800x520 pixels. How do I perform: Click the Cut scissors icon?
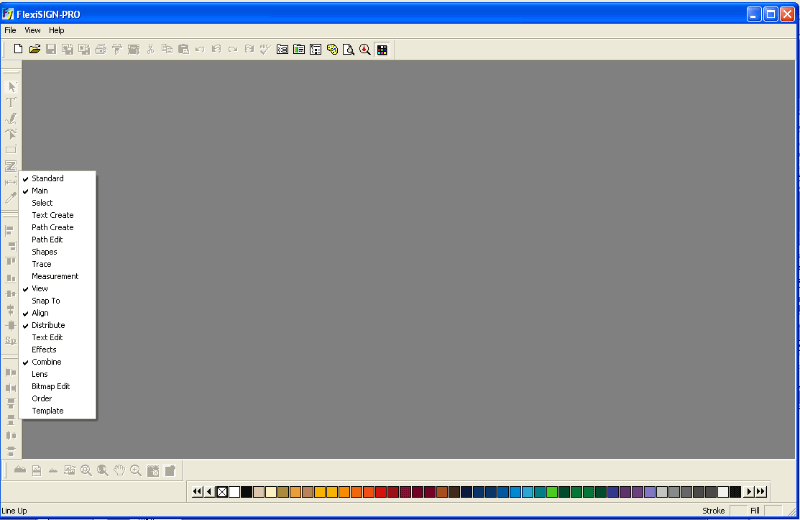tap(150, 49)
